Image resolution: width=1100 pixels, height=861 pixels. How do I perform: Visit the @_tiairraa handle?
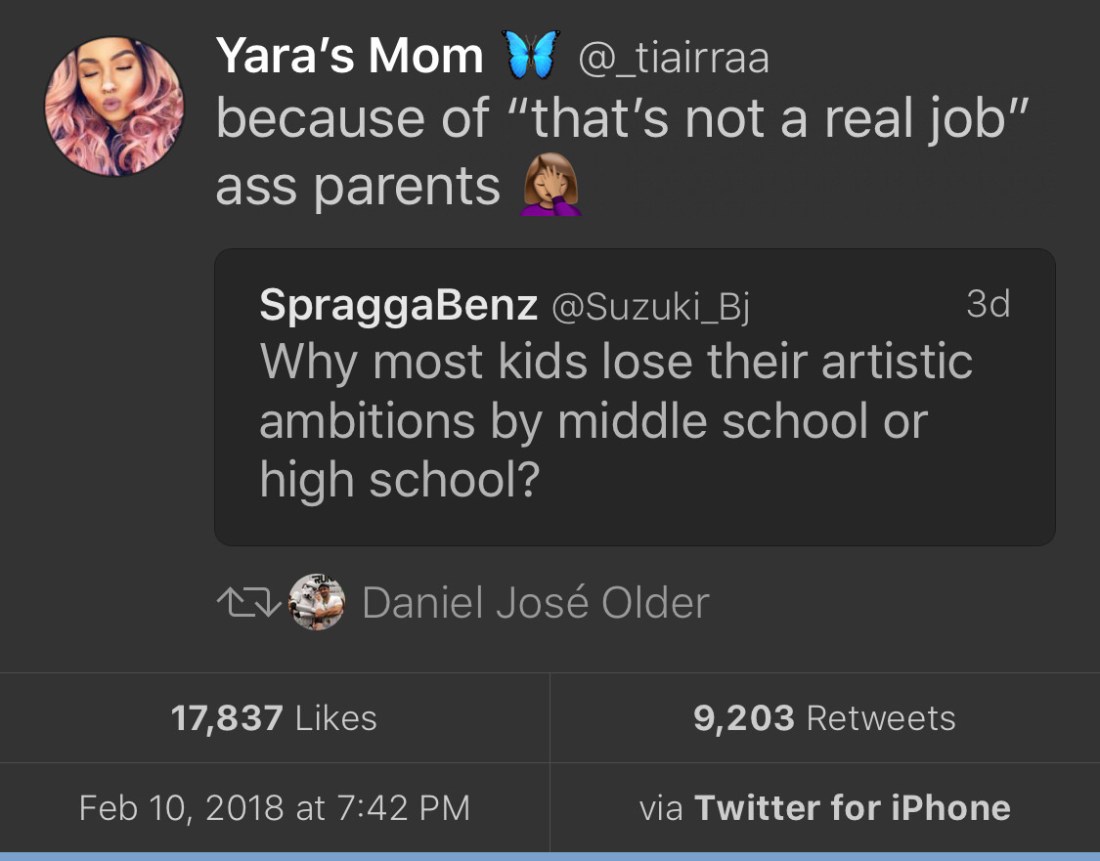coord(674,57)
